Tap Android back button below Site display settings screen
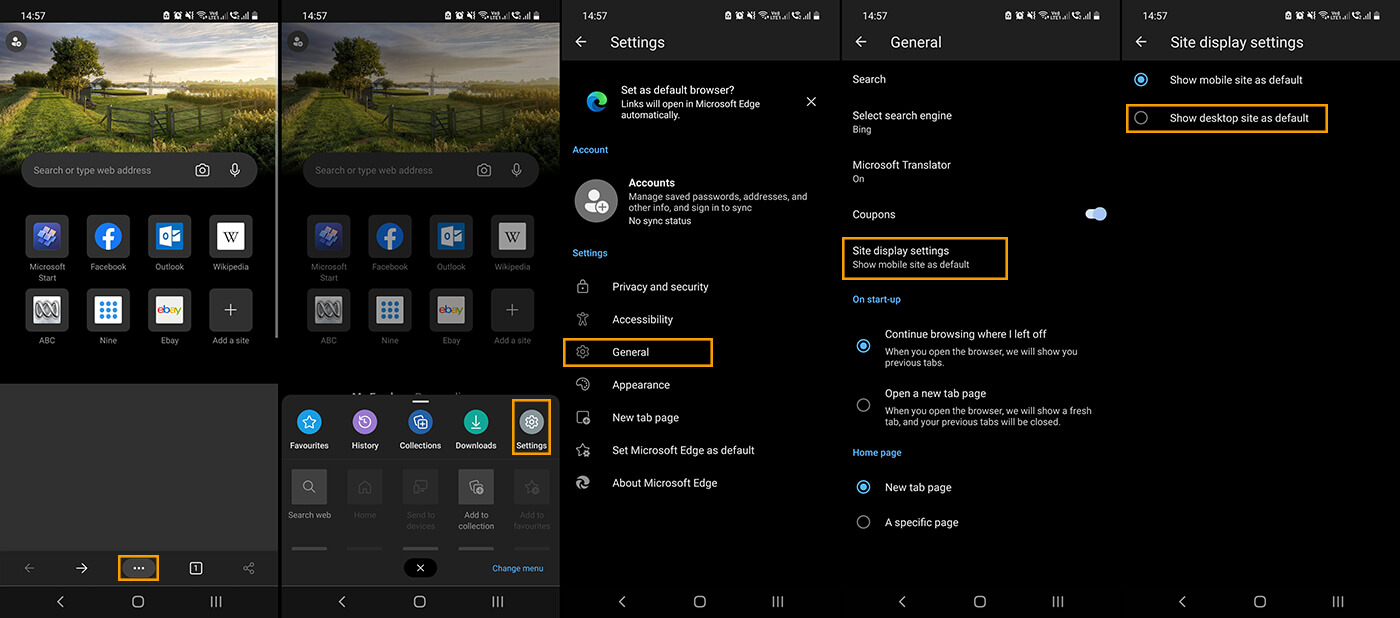Image resolution: width=1400 pixels, height=618 pixels. 1182,602
